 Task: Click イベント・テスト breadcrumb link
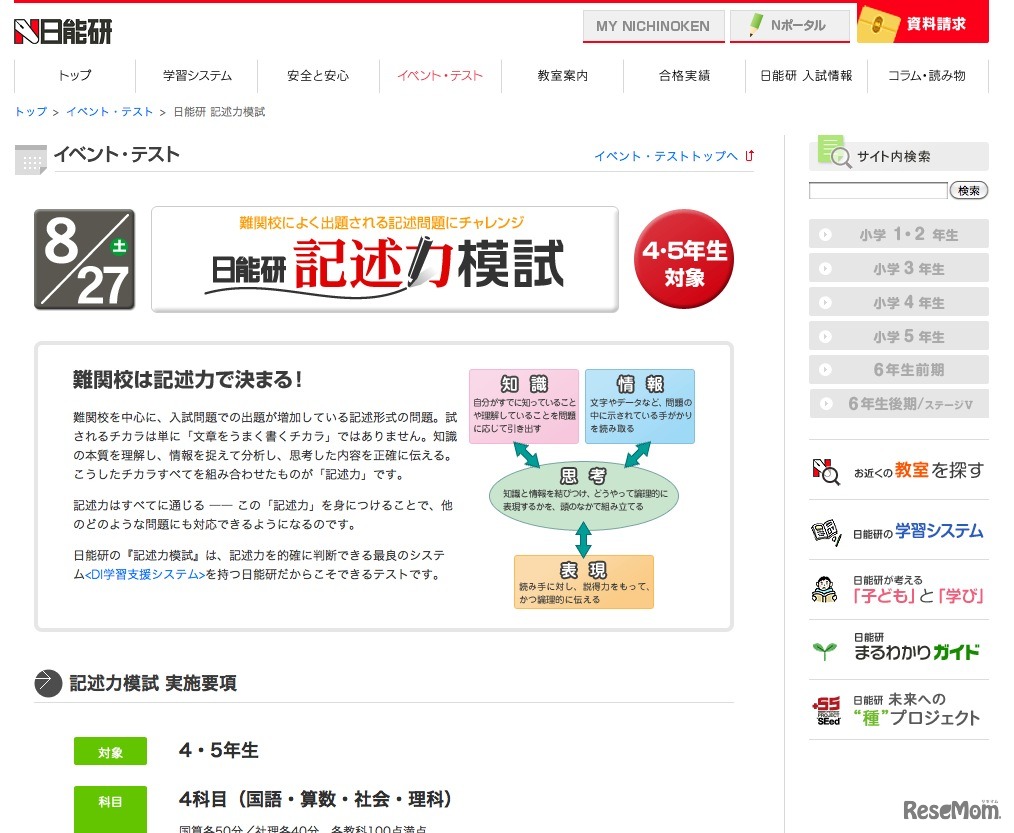(109, 112)
